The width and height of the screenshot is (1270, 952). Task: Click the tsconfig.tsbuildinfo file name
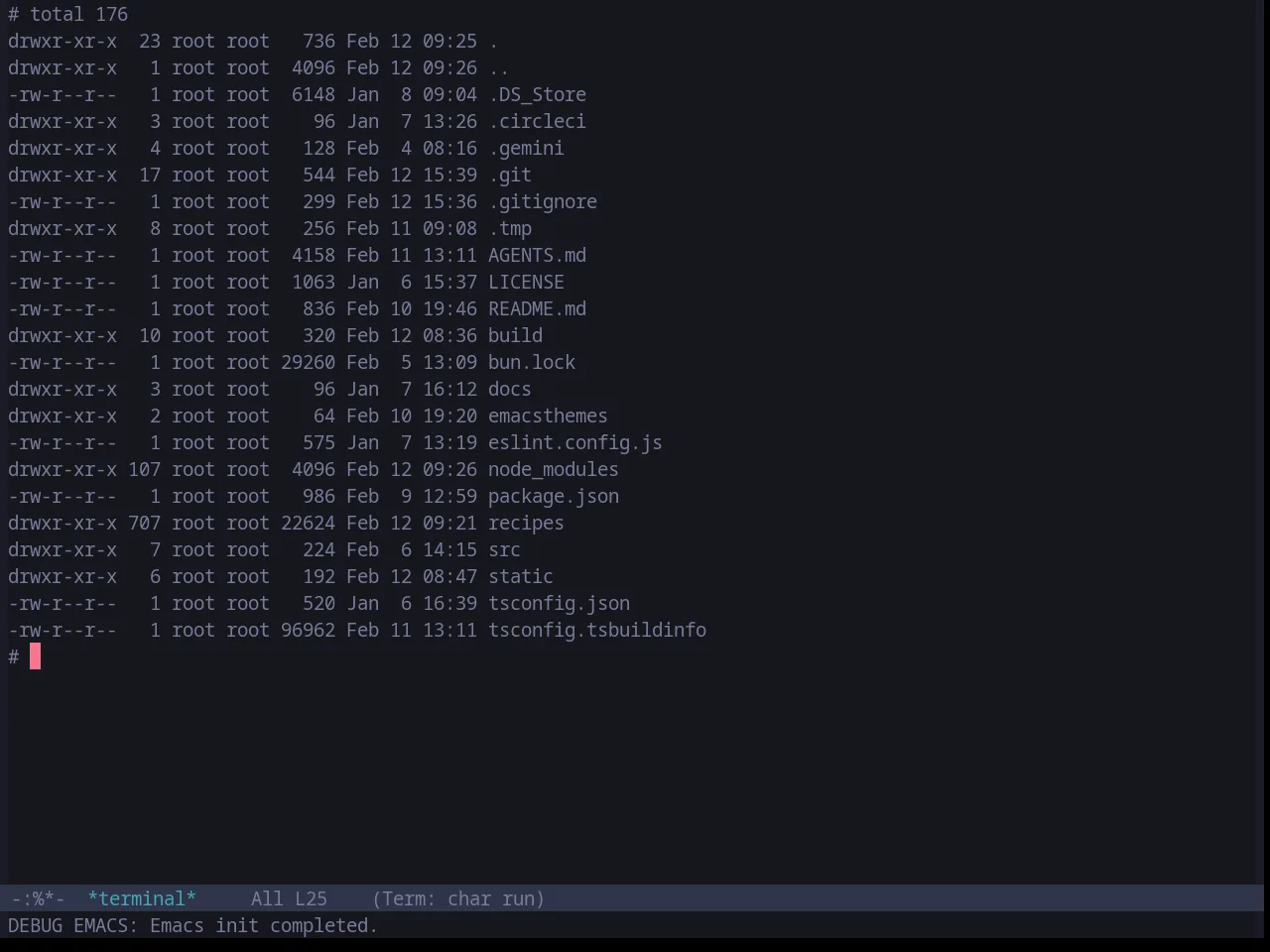[597, 630]
